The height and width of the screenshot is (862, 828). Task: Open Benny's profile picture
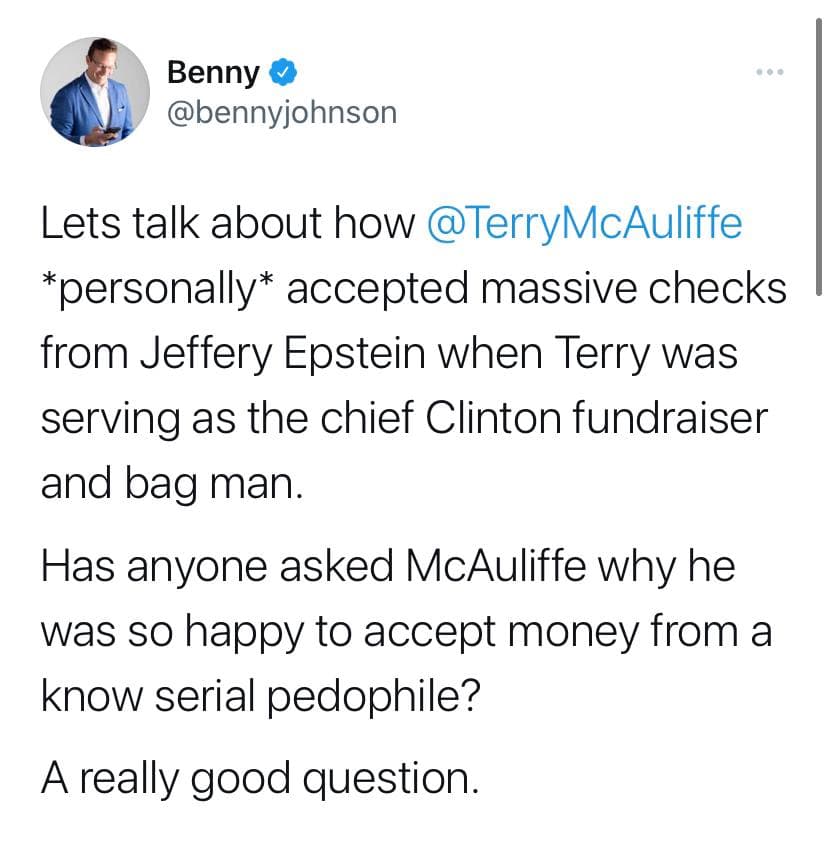click(94, 92)
